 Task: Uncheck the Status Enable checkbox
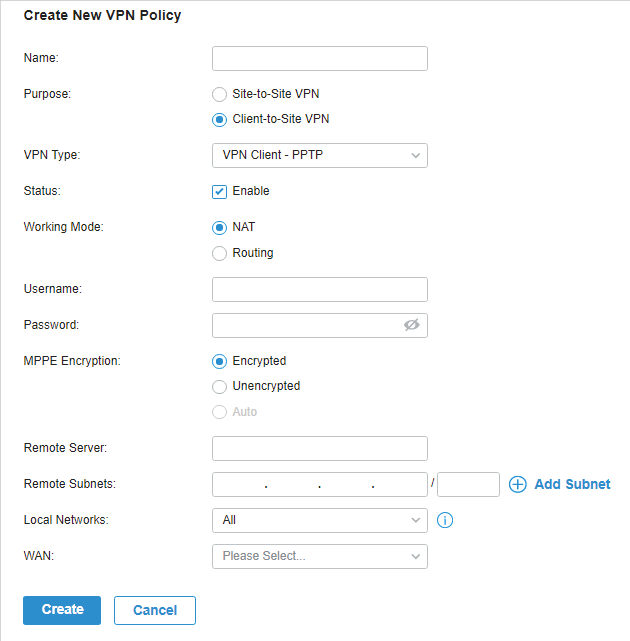tap(219, 192)
